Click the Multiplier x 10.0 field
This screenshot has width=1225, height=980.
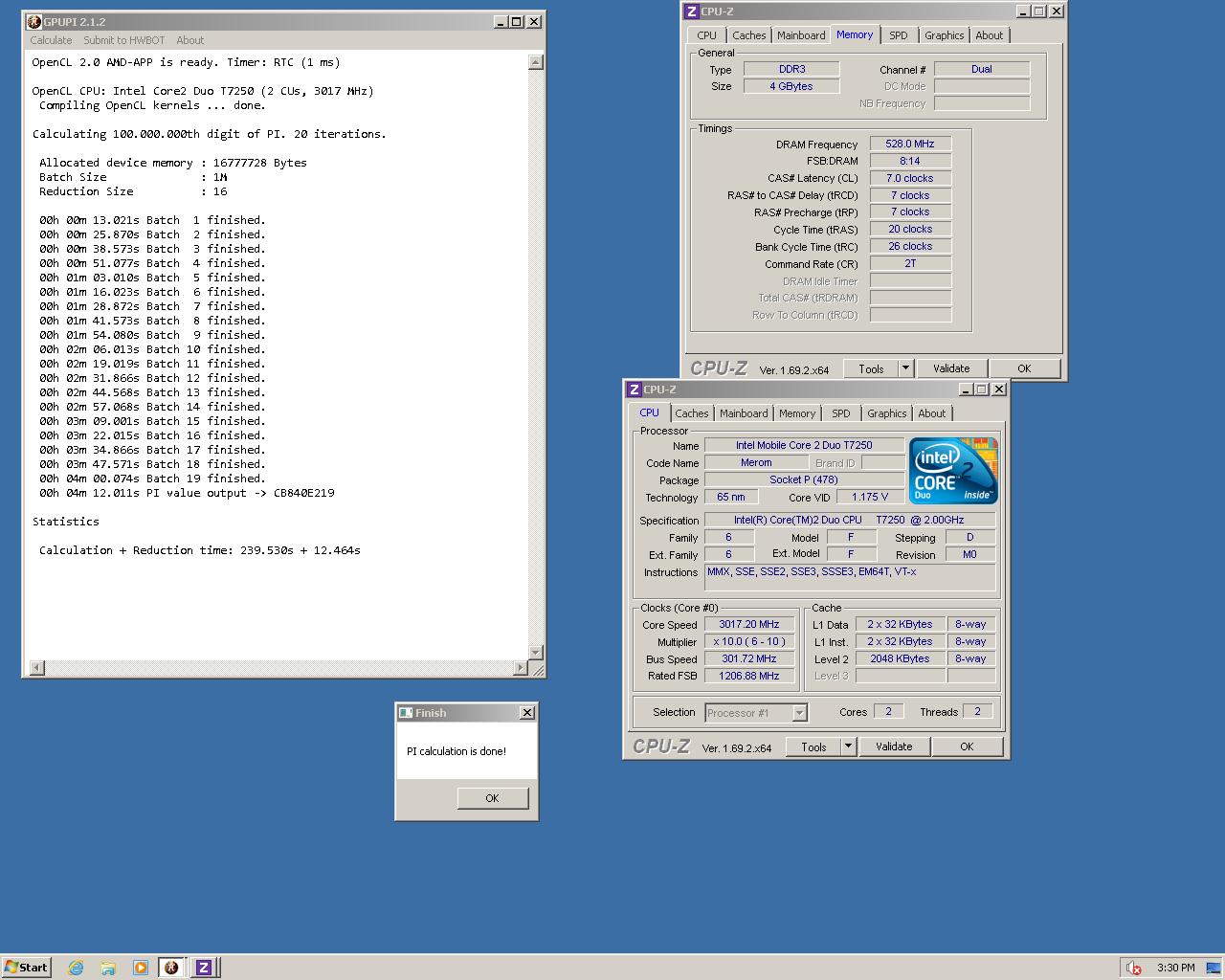coord(749,641)
